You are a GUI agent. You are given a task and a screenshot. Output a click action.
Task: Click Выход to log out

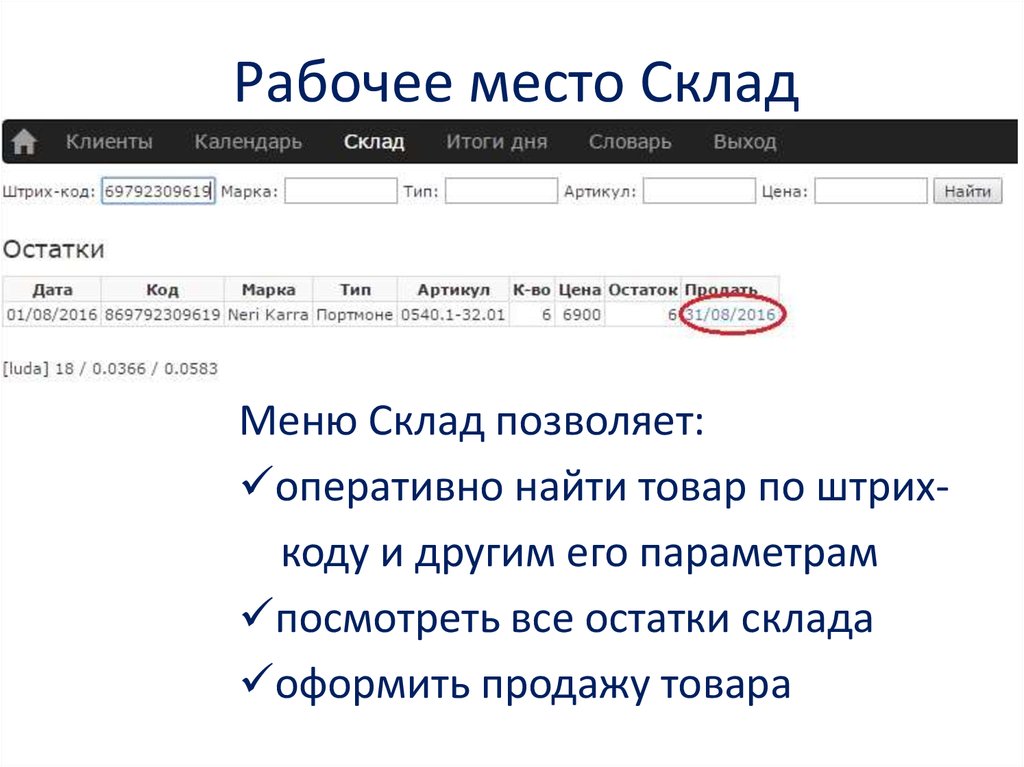[x=745, y=141]
